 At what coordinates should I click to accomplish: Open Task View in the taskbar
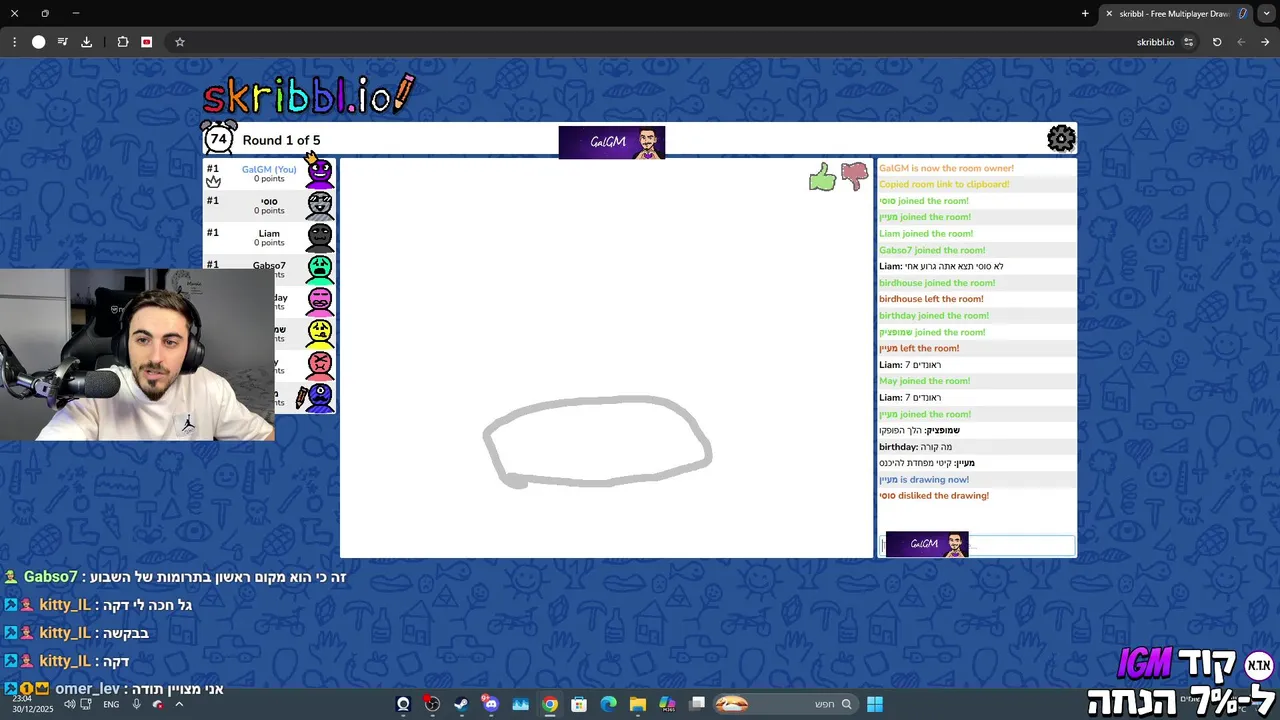[x=697, y=704]
